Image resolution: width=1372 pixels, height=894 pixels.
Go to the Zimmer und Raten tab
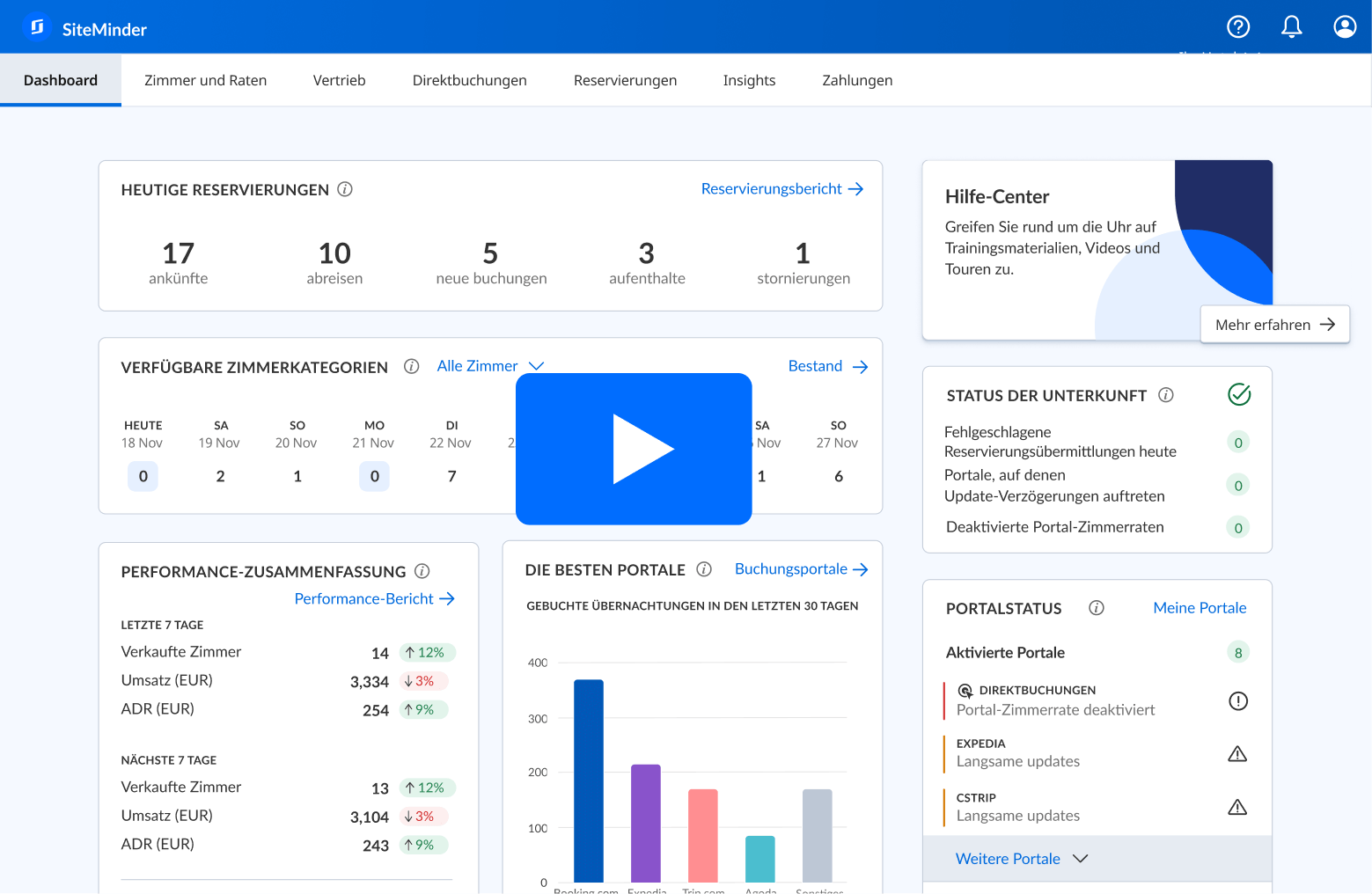click(x=205, y=81)
